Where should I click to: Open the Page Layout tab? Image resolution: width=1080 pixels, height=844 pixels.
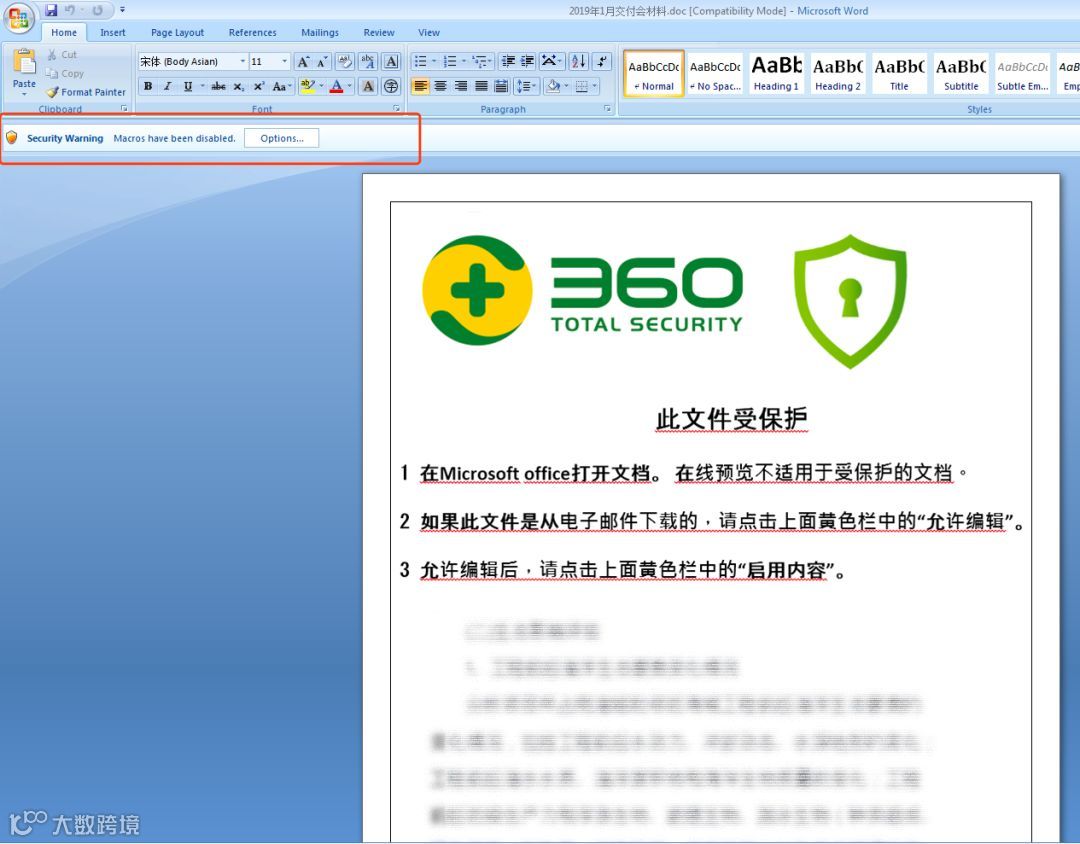pyautogui.click(x=177, y=32)
